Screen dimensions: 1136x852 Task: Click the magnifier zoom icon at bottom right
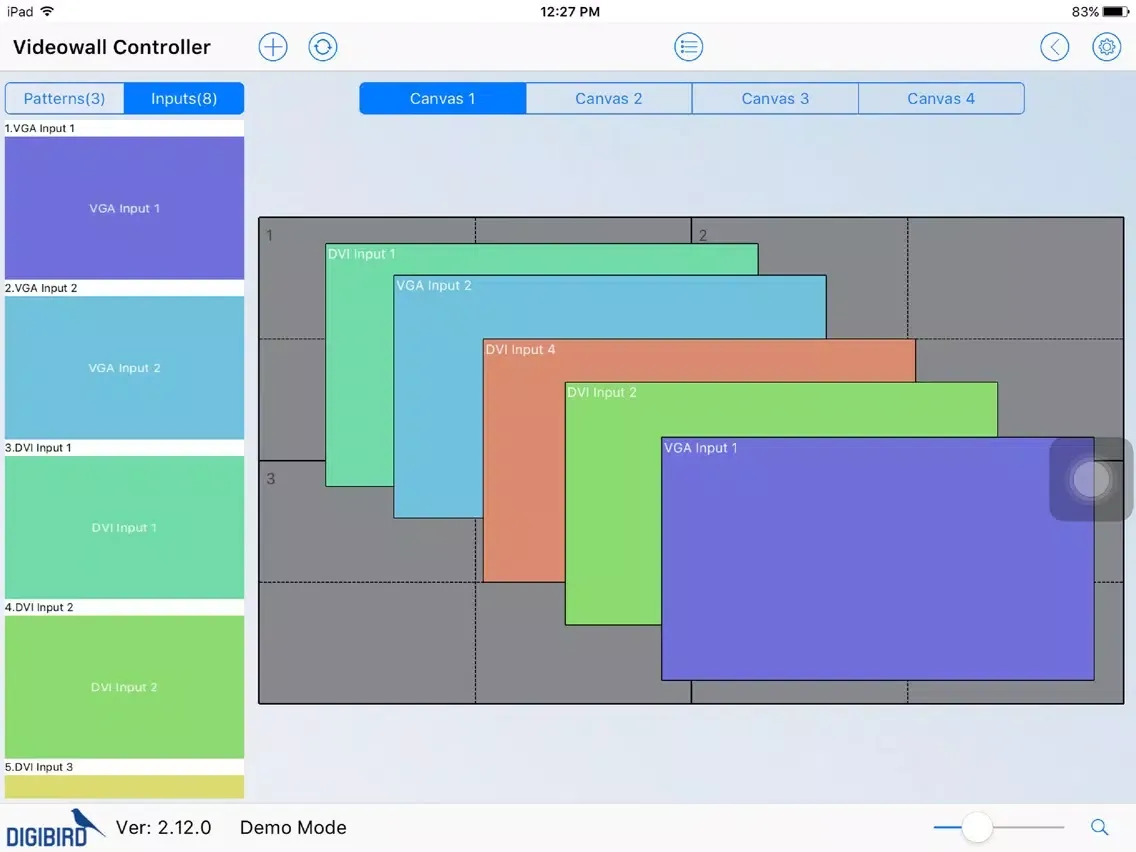(1099, 827)
